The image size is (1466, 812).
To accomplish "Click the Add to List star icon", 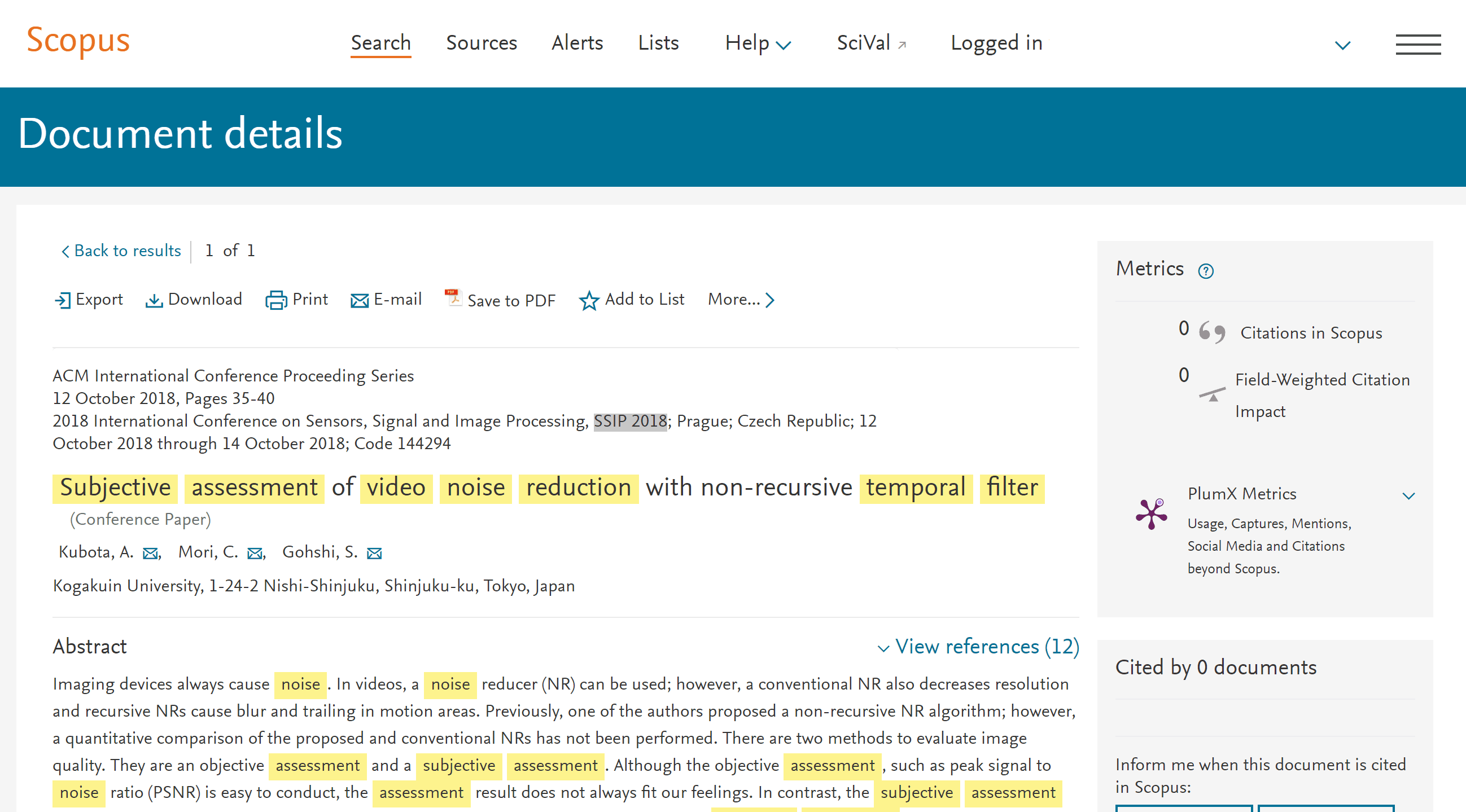I will (589, 300).
